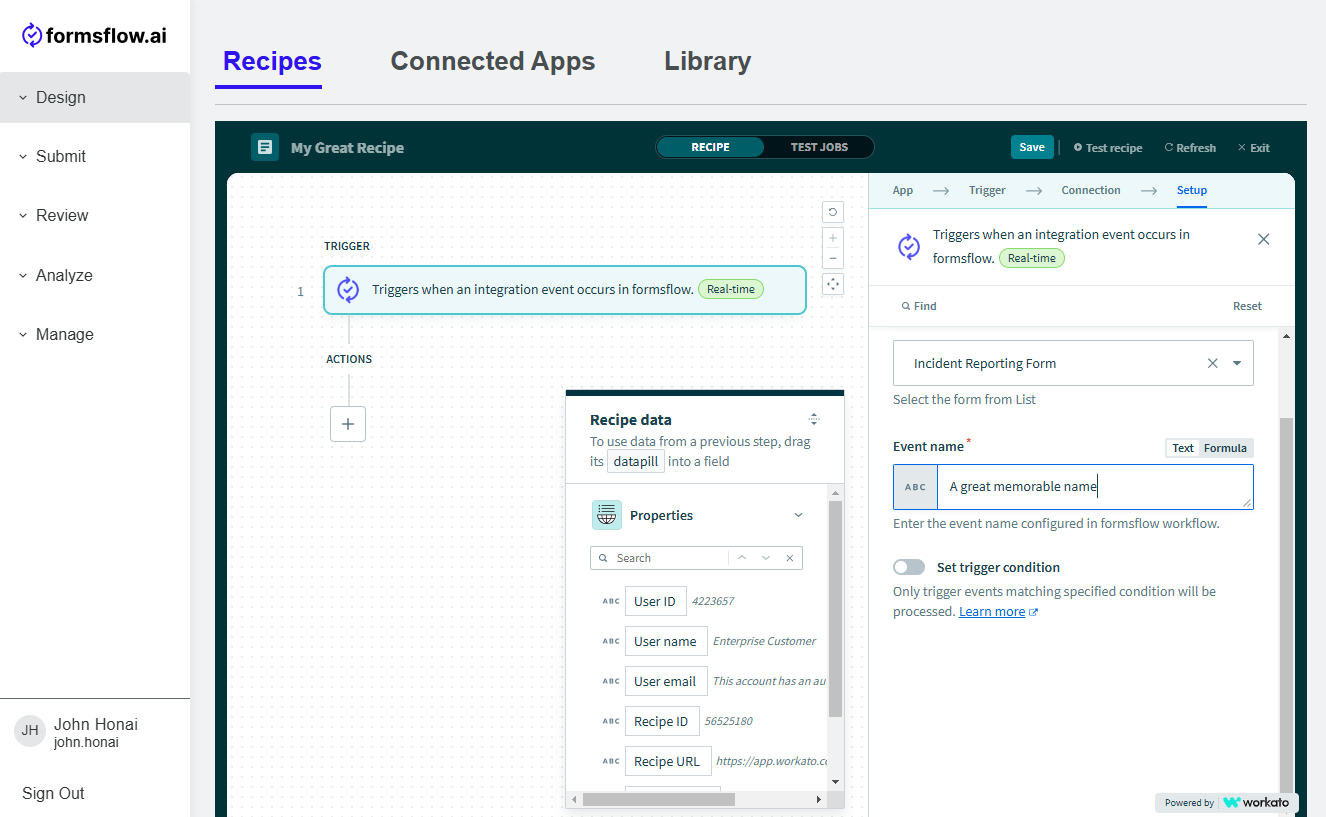
Task: Click the Powered by Workato badge
Action: point(1228,802)
